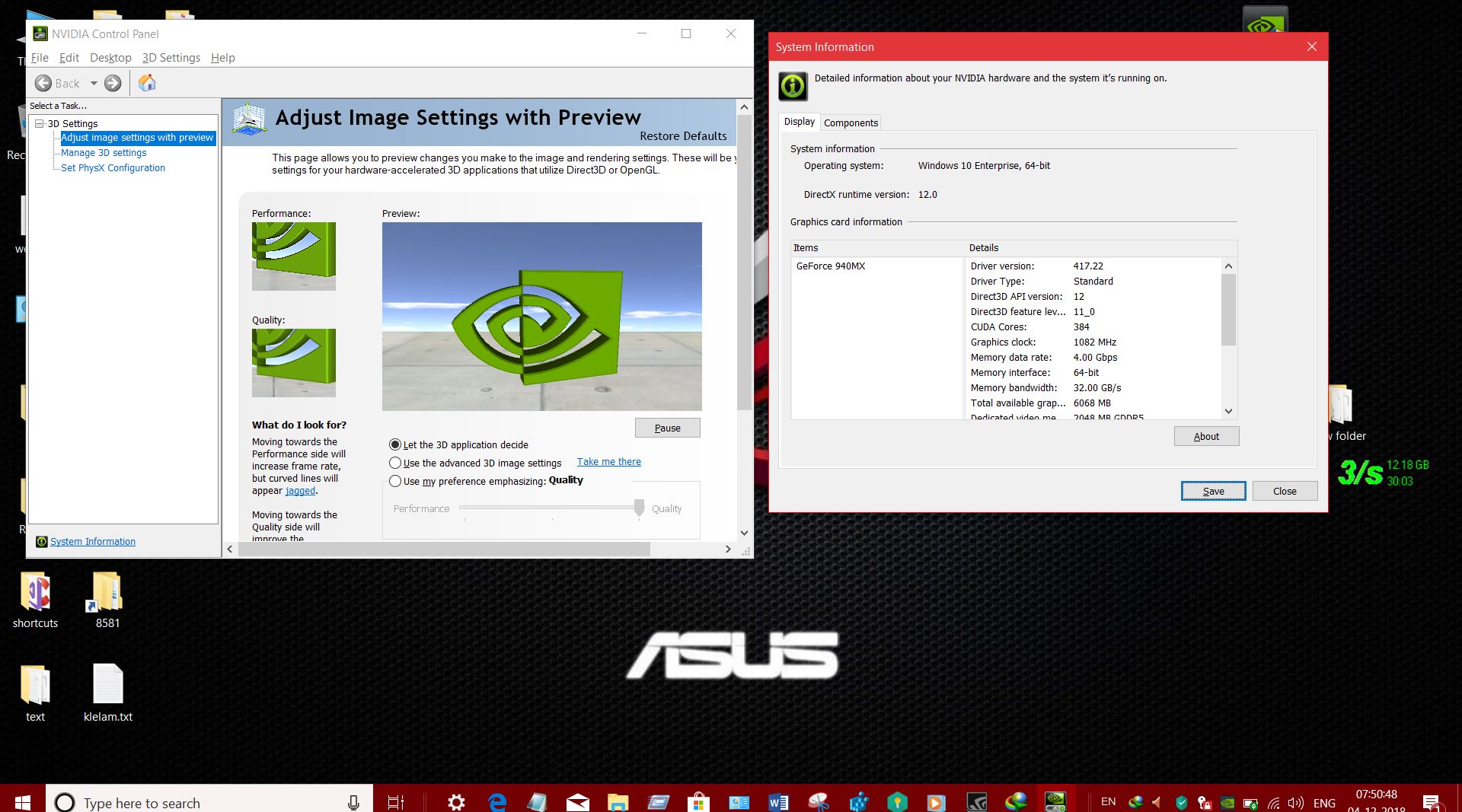
Task: Click the horizontal scrollbar left arrow
Action: (230, 549)
